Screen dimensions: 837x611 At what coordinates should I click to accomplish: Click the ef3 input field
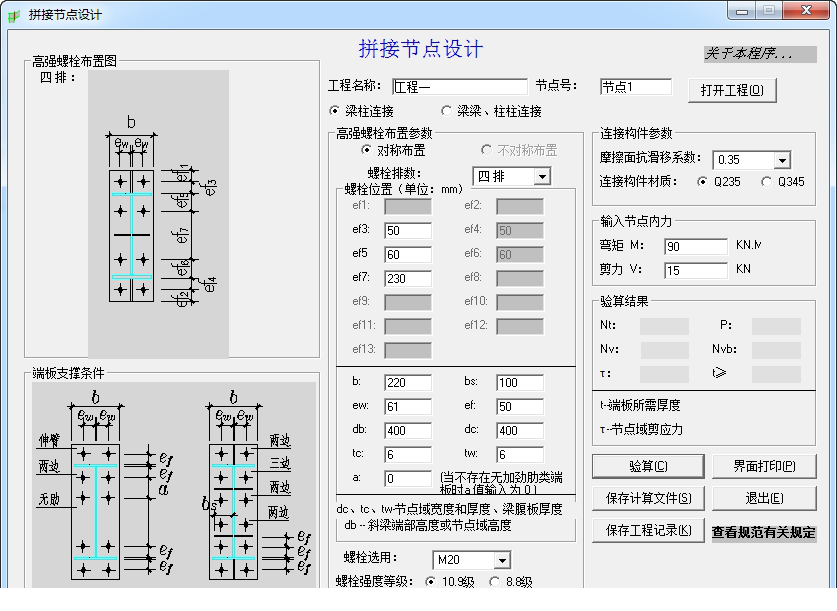click(408, 231)
